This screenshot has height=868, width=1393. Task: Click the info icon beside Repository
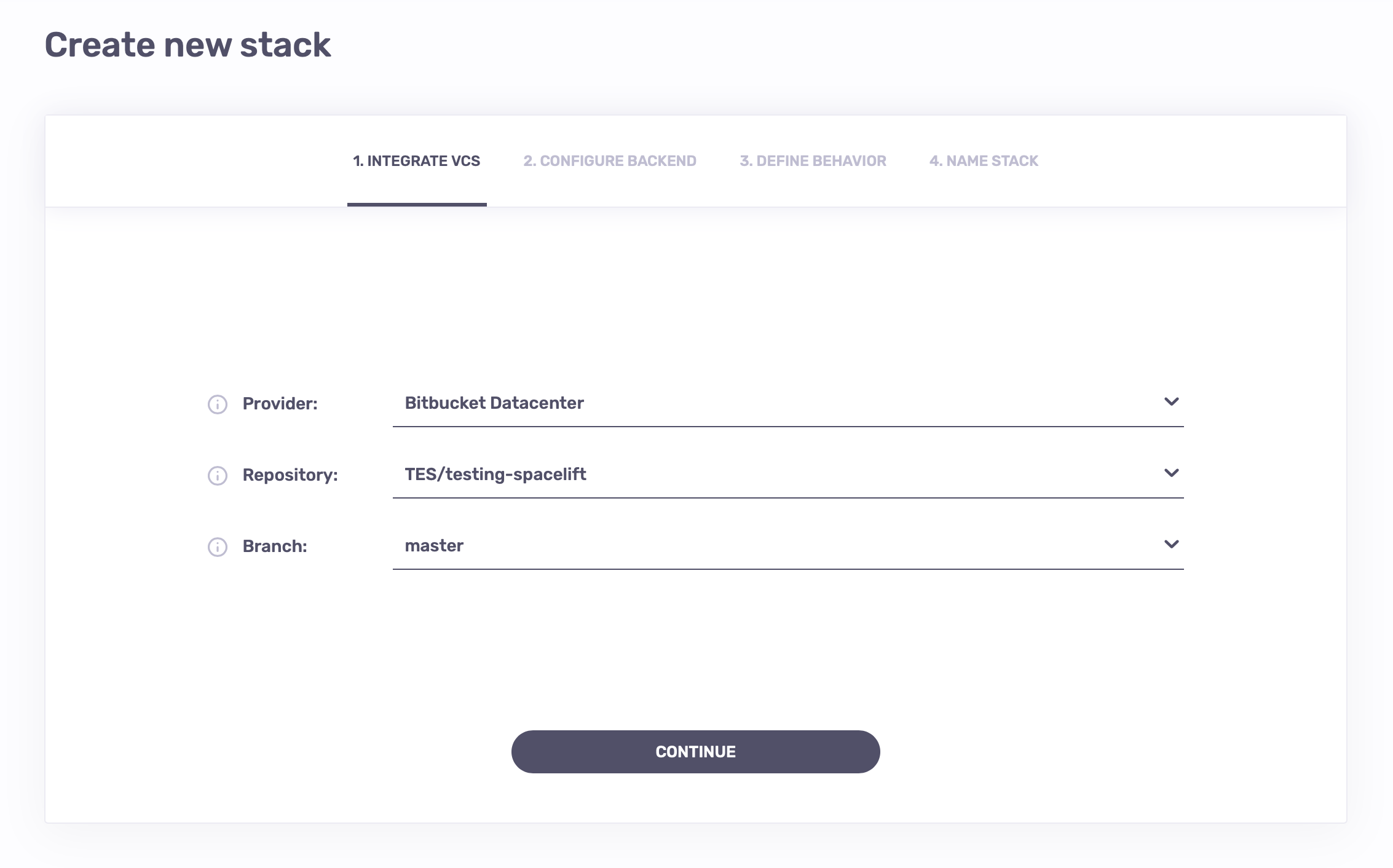pyautogui.click(x=216, y=475)
